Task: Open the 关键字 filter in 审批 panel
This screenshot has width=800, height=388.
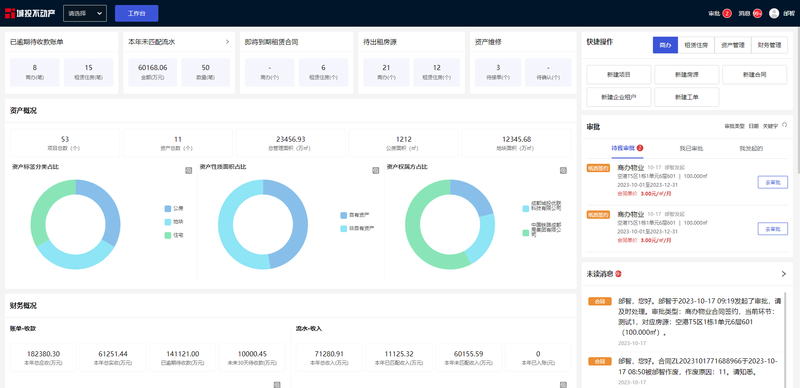Action: pos(770,126)
